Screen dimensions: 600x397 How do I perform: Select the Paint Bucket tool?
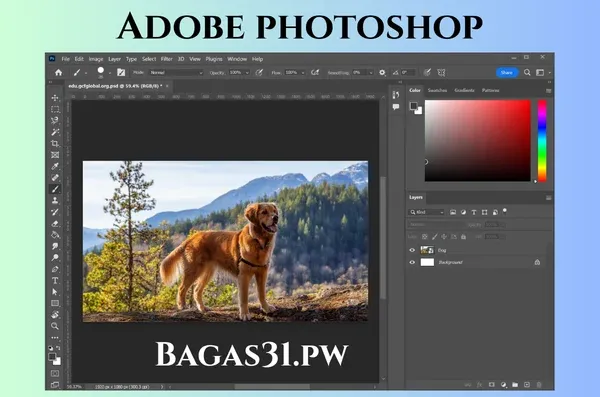point(55,235)
